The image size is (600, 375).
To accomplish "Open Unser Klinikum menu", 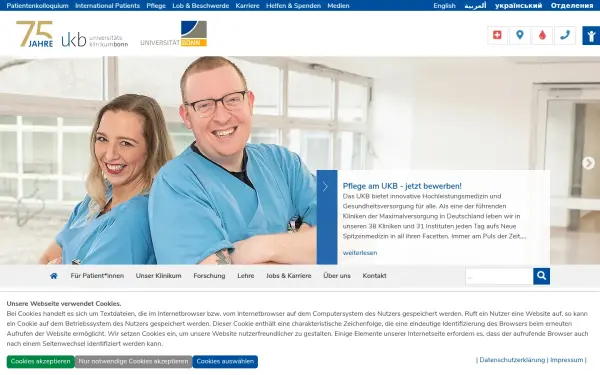I will pos(158,276).
